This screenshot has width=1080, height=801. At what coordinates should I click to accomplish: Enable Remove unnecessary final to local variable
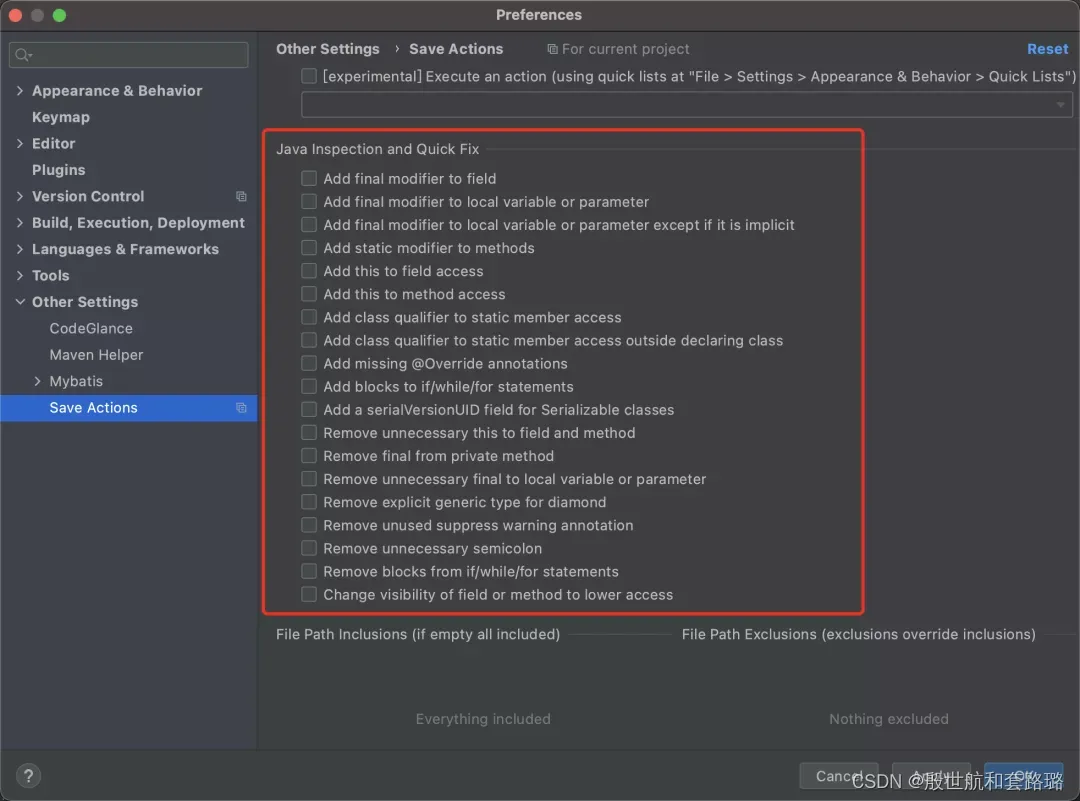pyautogui.click(x=309, y=479)
